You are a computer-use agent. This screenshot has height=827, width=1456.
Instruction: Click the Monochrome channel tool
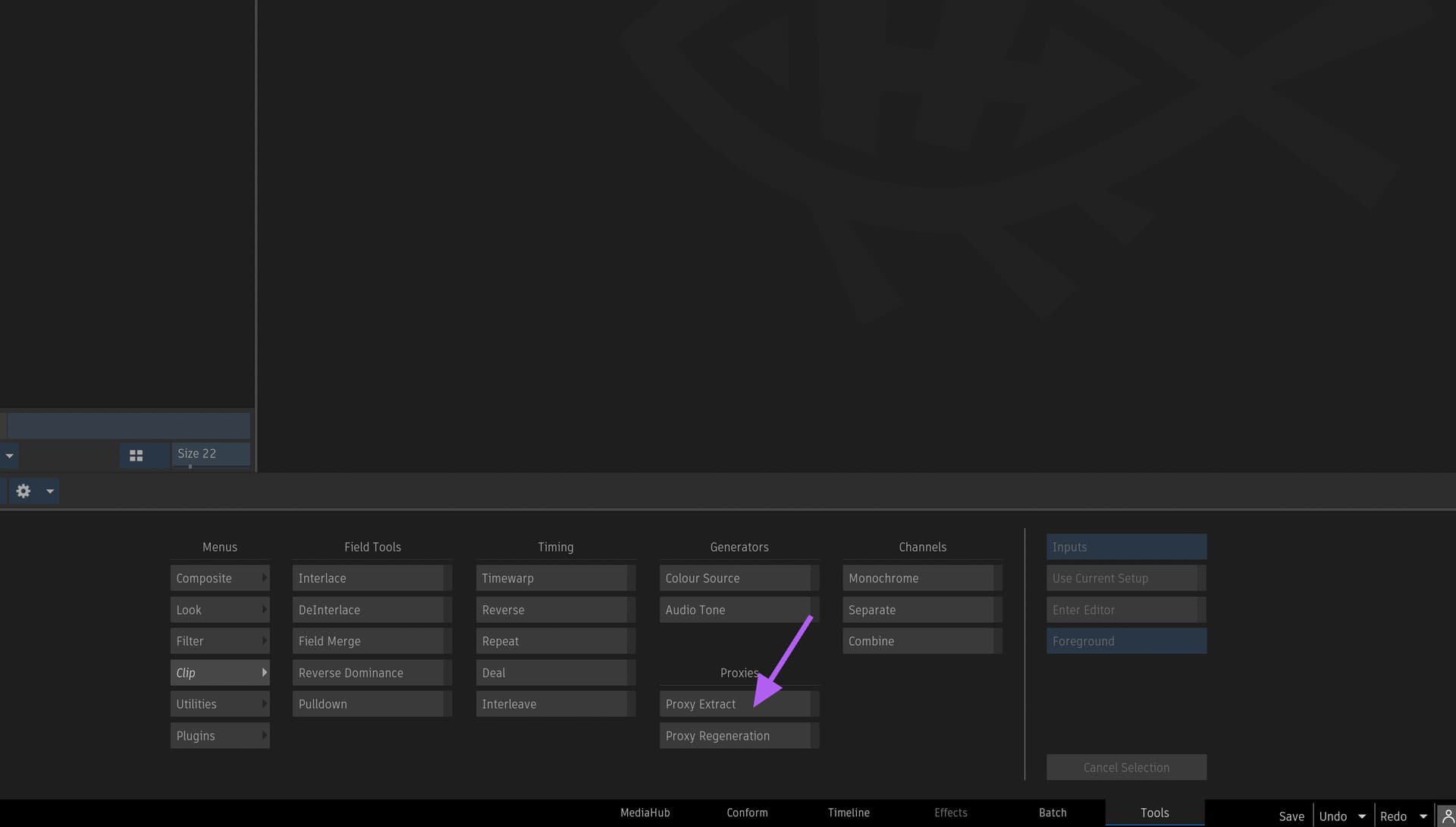pos(918,578)
